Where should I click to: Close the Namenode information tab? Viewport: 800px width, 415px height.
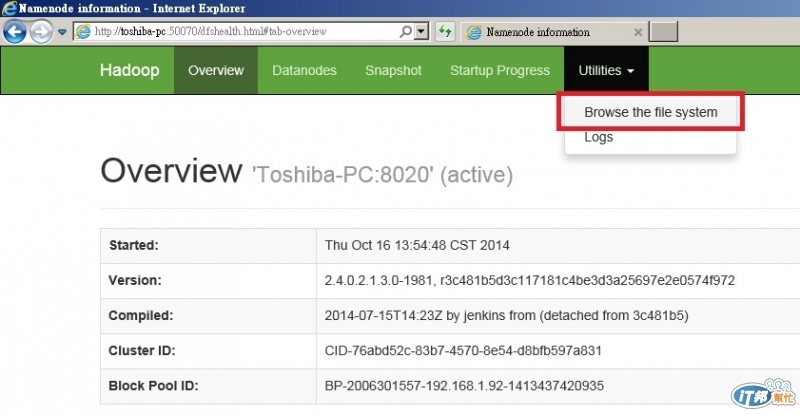point(637,32)
